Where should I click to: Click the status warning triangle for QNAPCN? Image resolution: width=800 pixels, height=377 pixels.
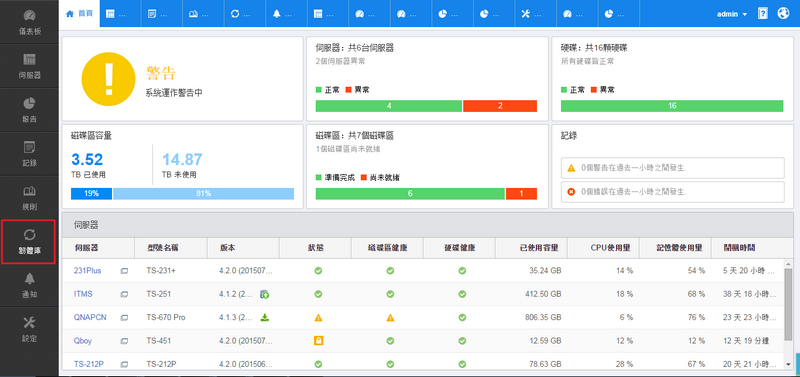point(318,317)
